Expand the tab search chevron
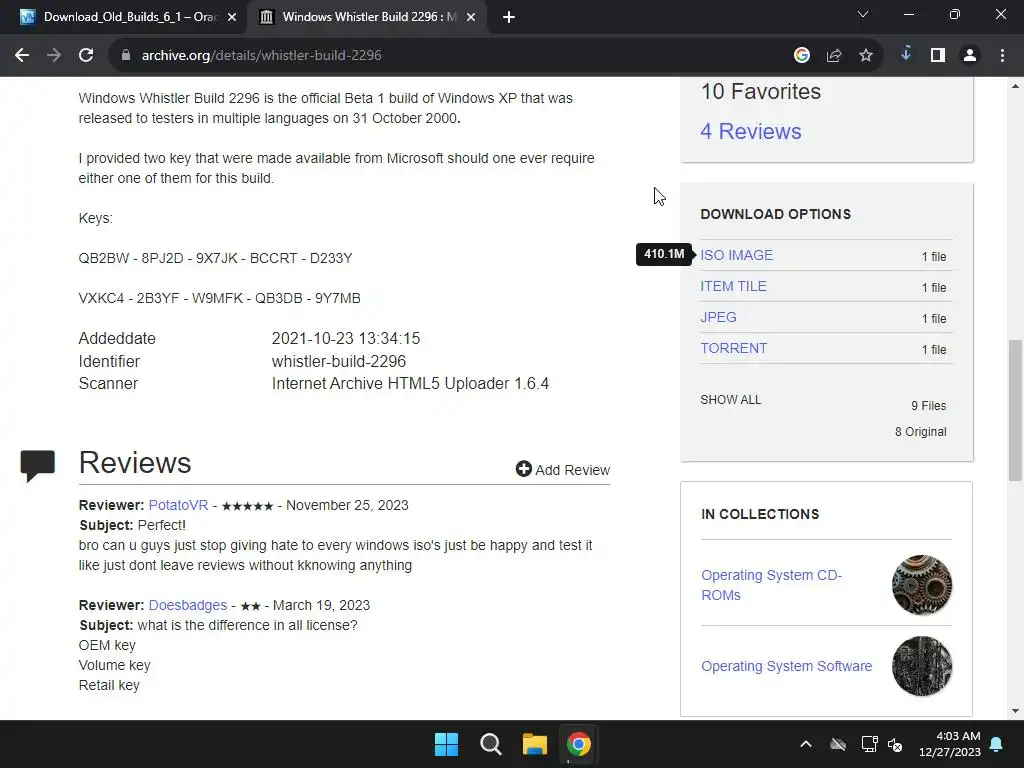Viewport: 1024px width, 768px height. pos(863,14)
